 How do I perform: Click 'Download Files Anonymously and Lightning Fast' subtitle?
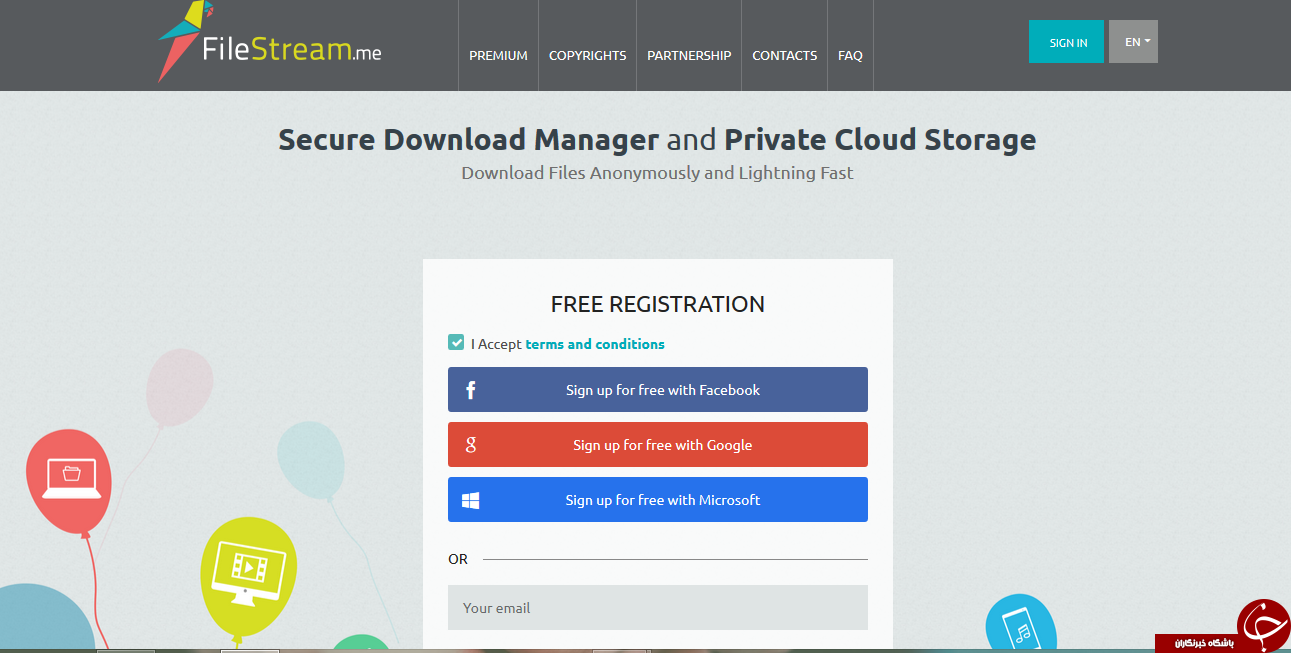click(x=657, y=173)
